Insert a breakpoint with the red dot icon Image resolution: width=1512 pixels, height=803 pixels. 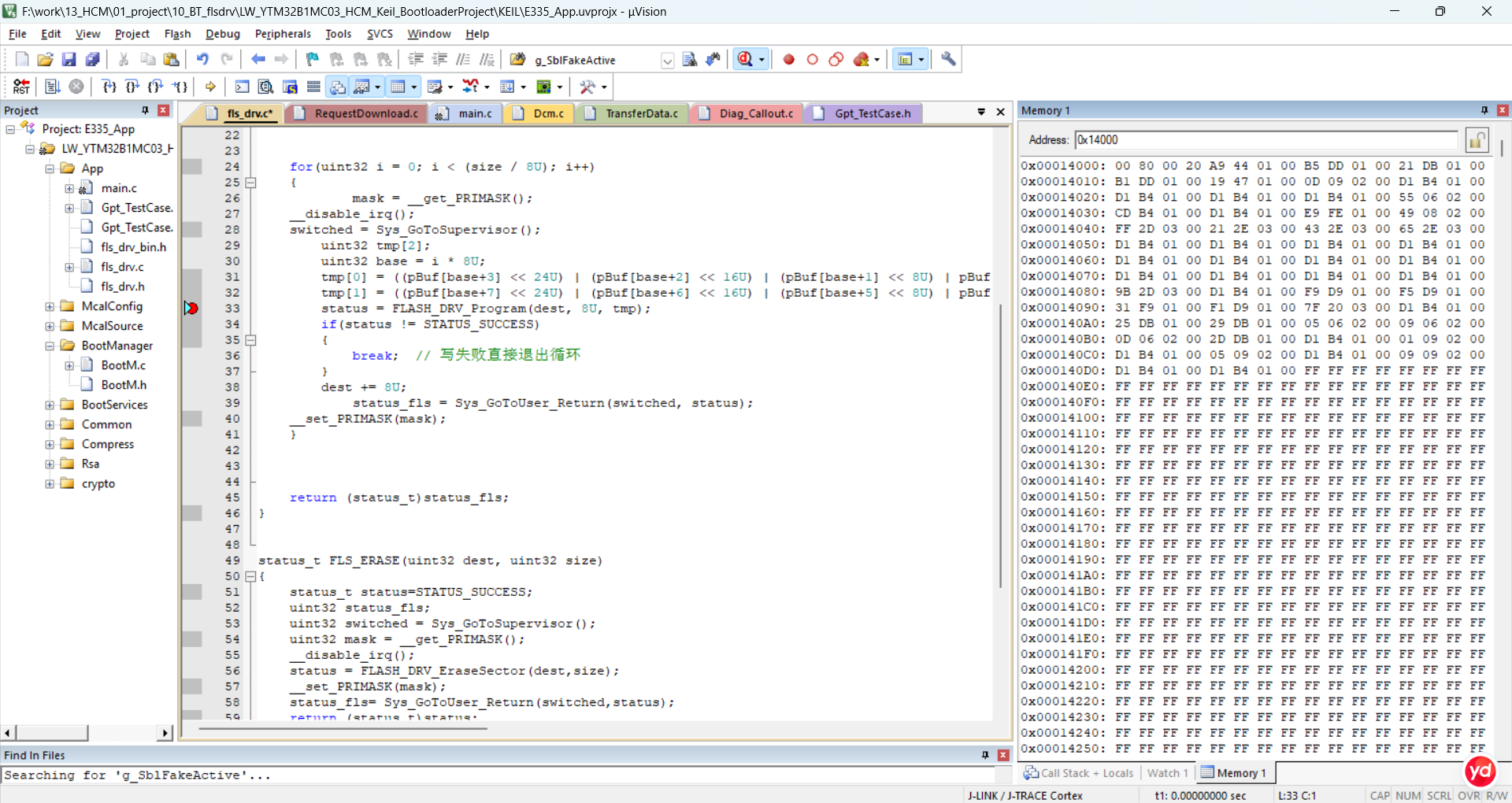point(789,60)
